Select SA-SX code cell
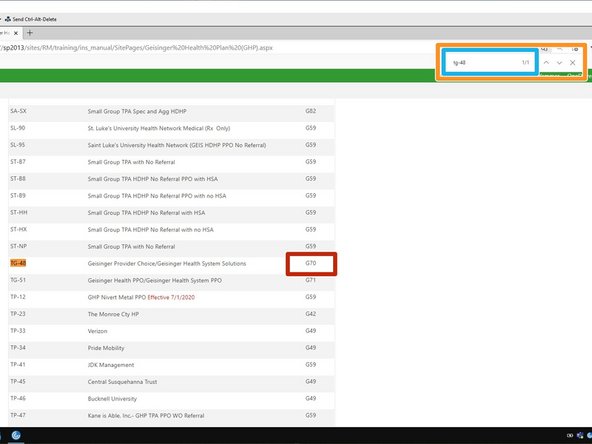The height and width of the screenshot is (444, 592). pos(18,111)
